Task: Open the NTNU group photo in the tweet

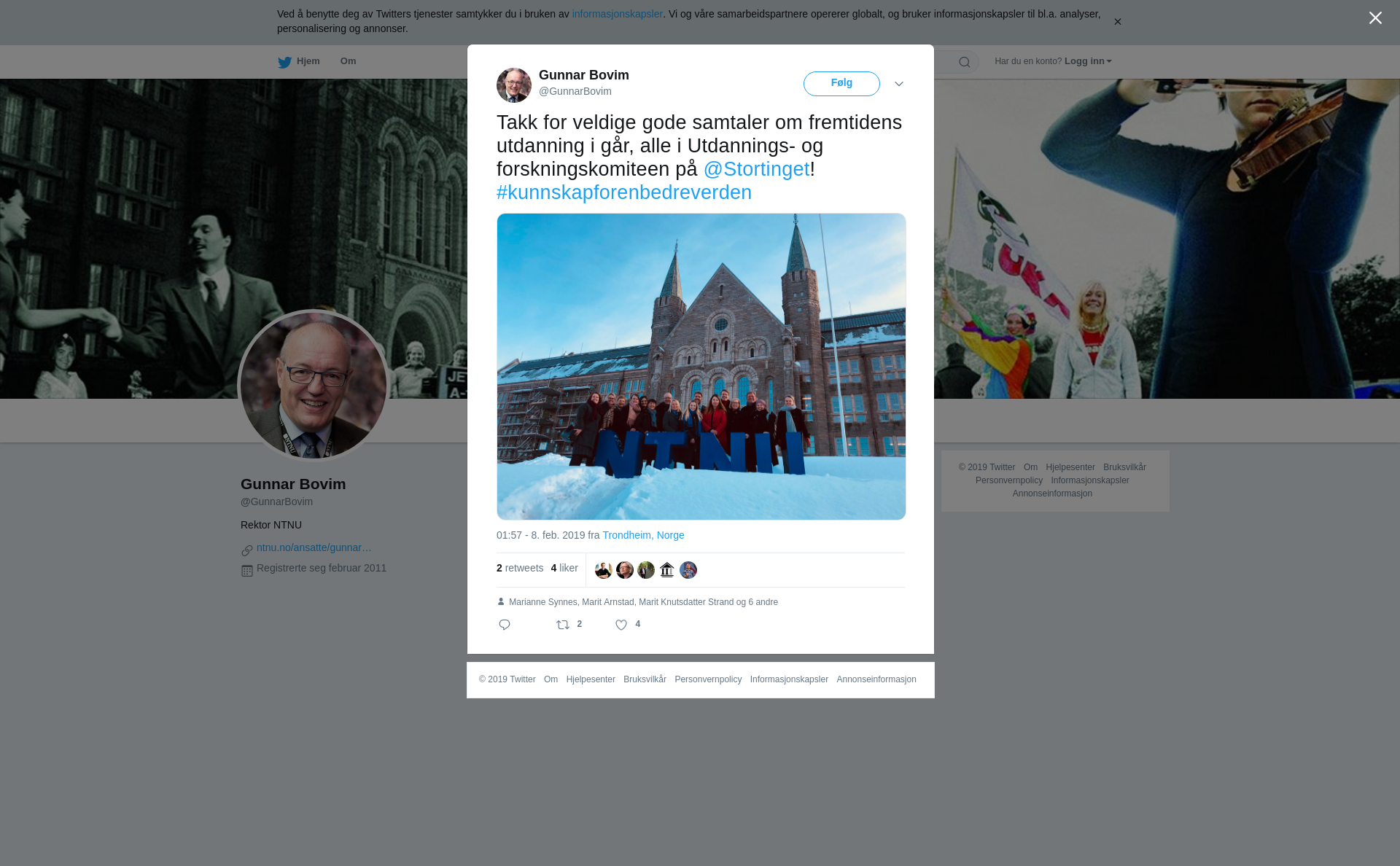Action: pos(701,367)
